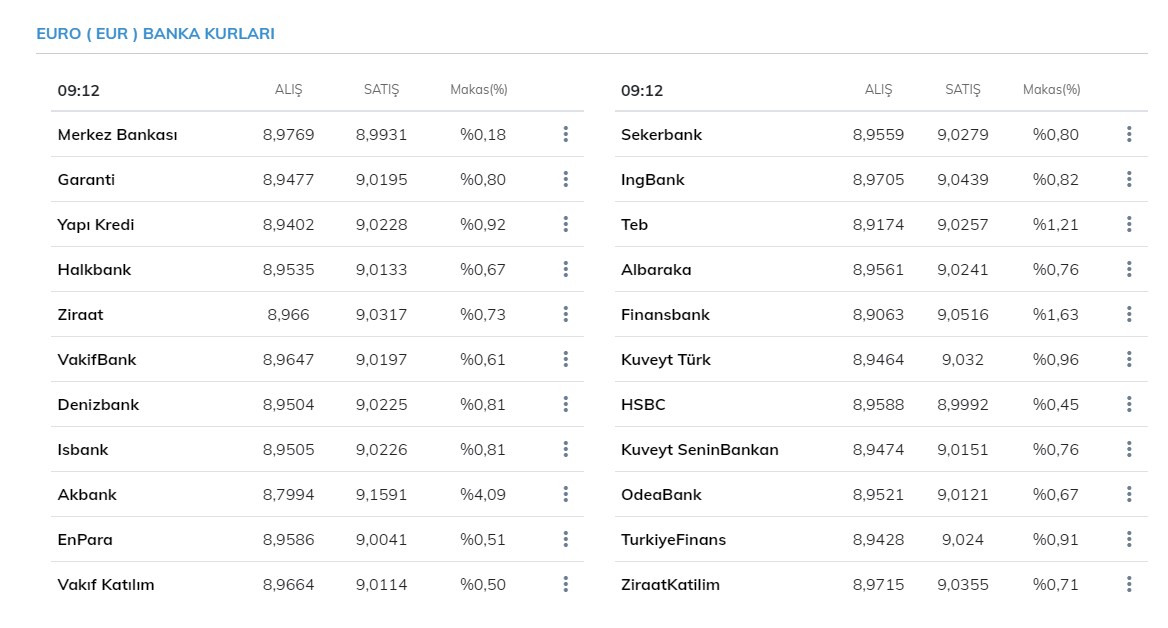Click the Albaraka bank name
Image resolution: width=1168 pixels, height=628 pixels.
click(x=656, y=270)
